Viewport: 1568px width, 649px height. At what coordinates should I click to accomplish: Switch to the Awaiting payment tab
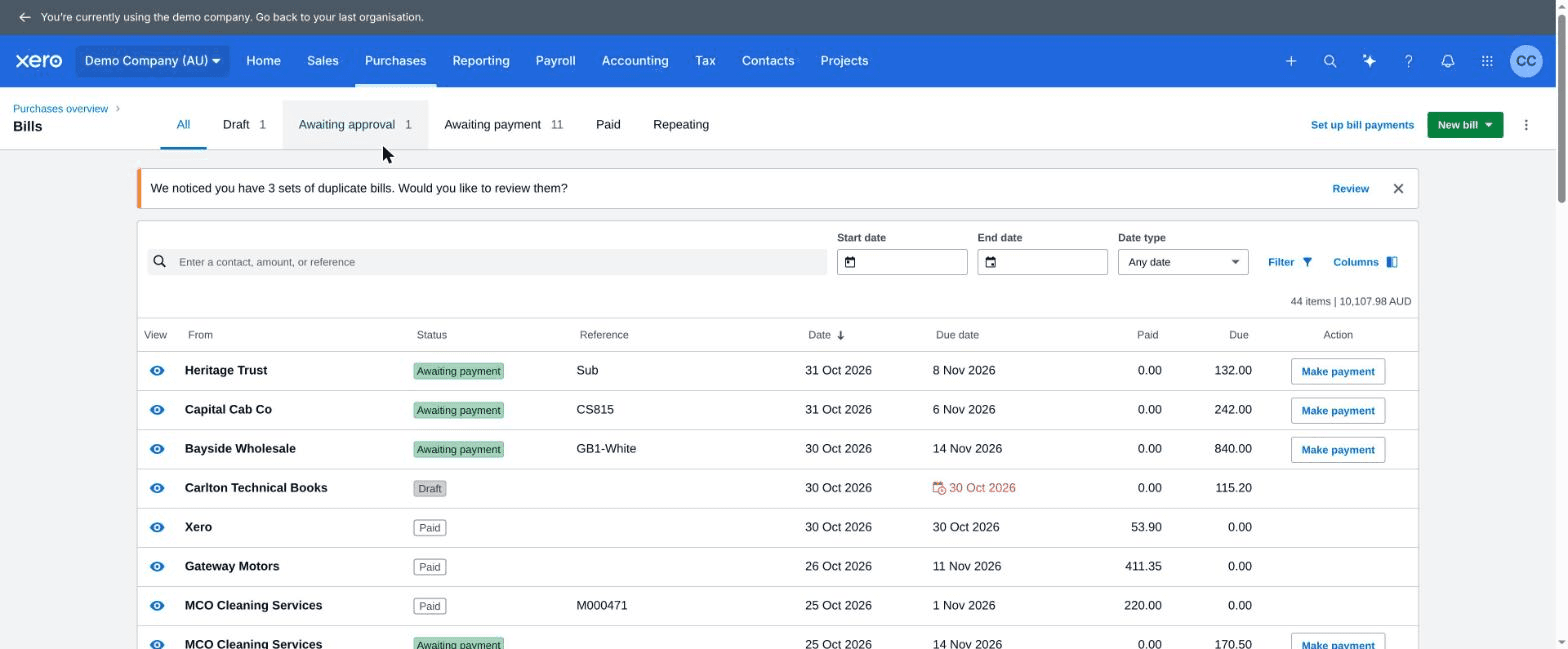click(503, 125)
